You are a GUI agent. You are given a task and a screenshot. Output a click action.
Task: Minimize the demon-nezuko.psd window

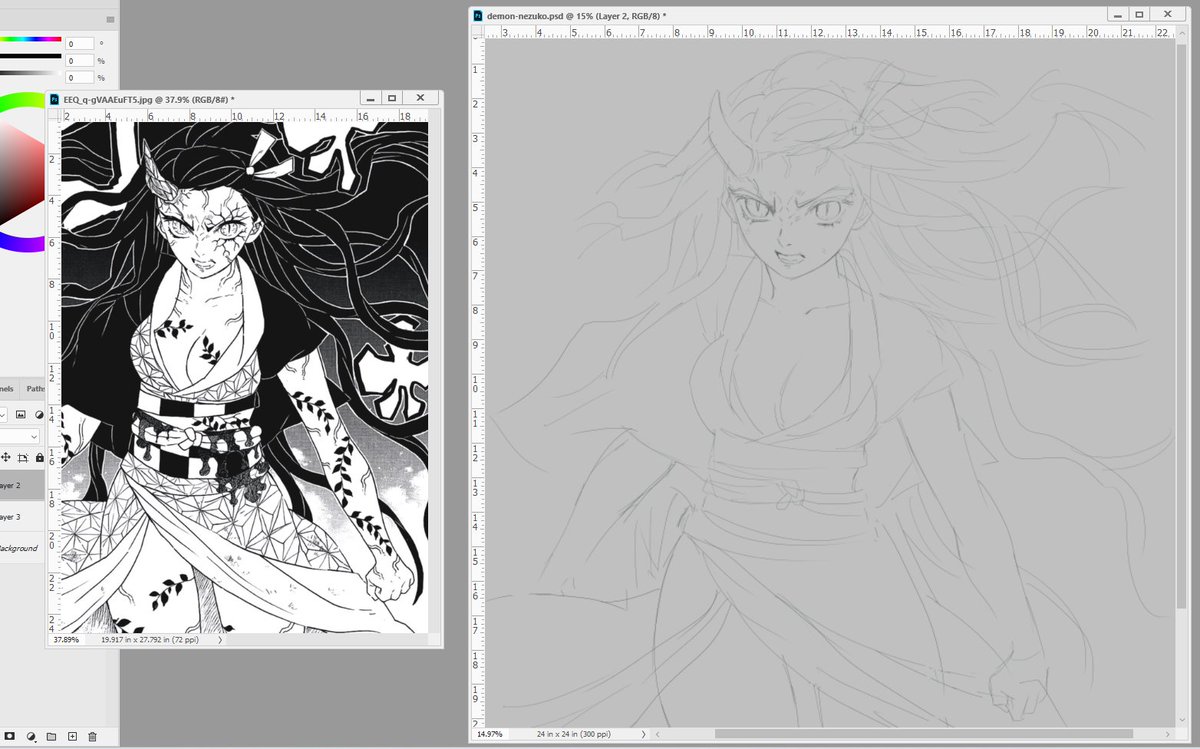click(x=1118, y=15)
